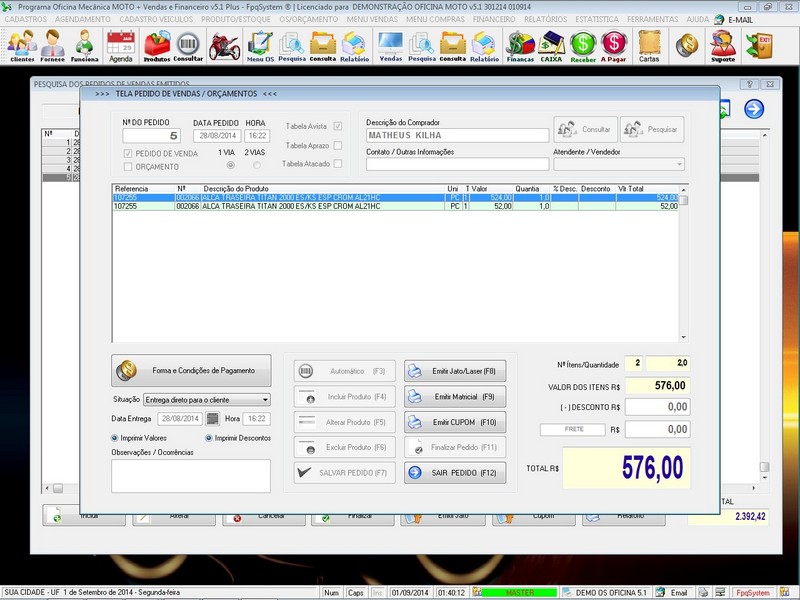The image size is (800, 600).
Task: Select highlighted product row with value 524,00
Action: coord(395,197)
